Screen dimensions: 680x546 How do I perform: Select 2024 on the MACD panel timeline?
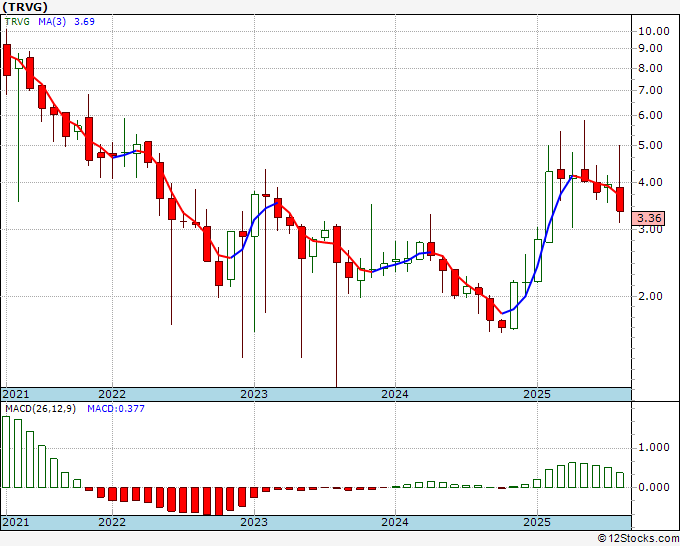click(395, 522)
